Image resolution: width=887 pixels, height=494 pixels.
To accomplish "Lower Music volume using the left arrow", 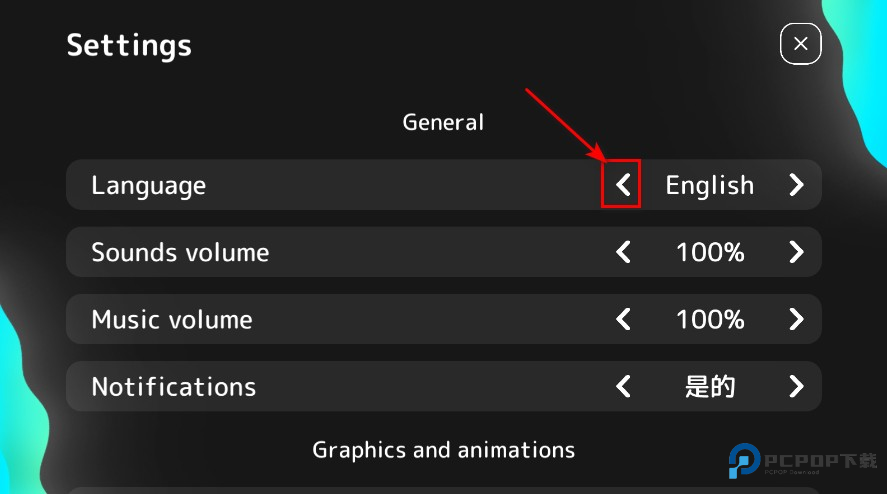I will click(x=623, y=319).
